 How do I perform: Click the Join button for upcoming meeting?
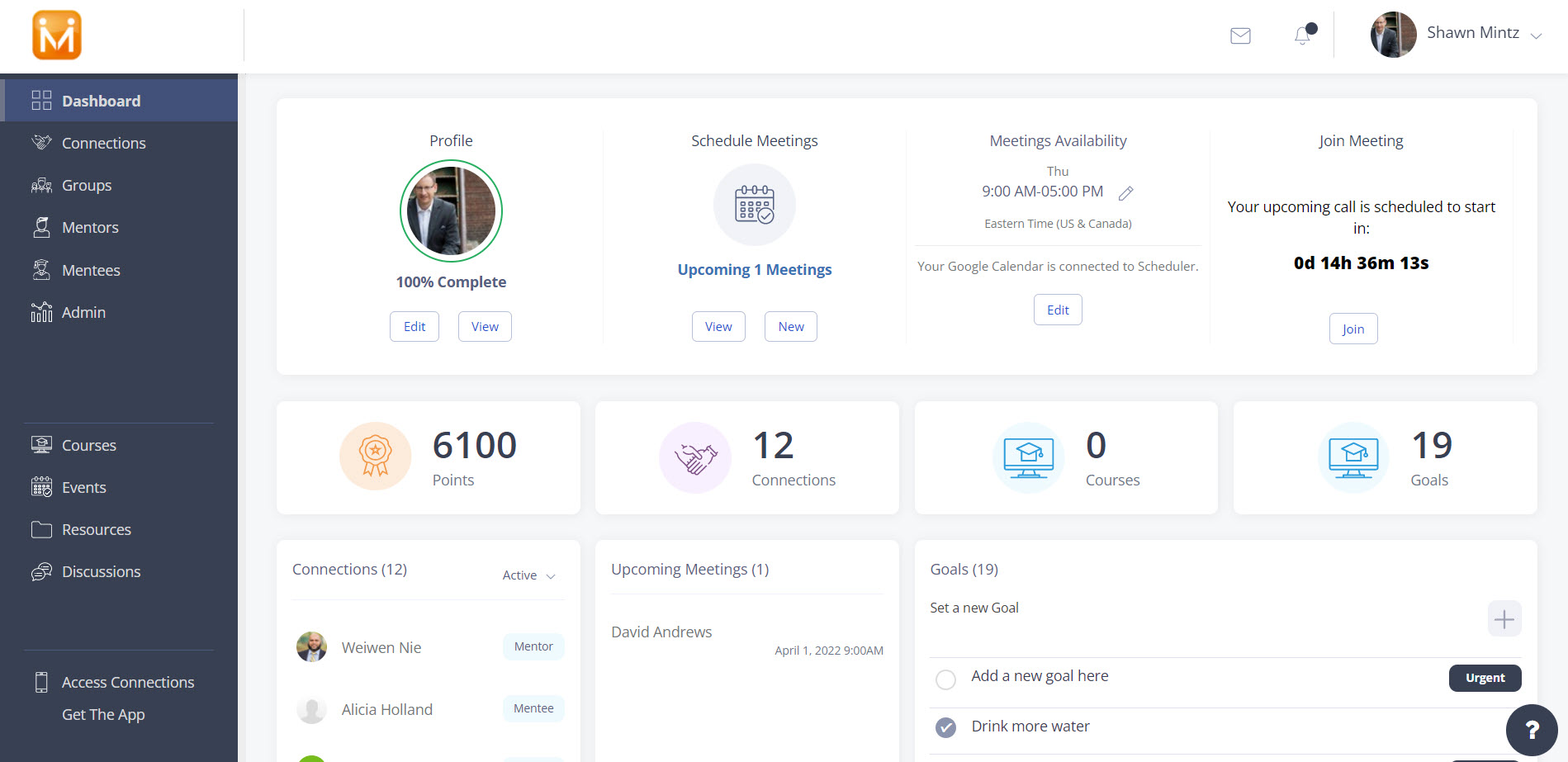[1352, 329]
